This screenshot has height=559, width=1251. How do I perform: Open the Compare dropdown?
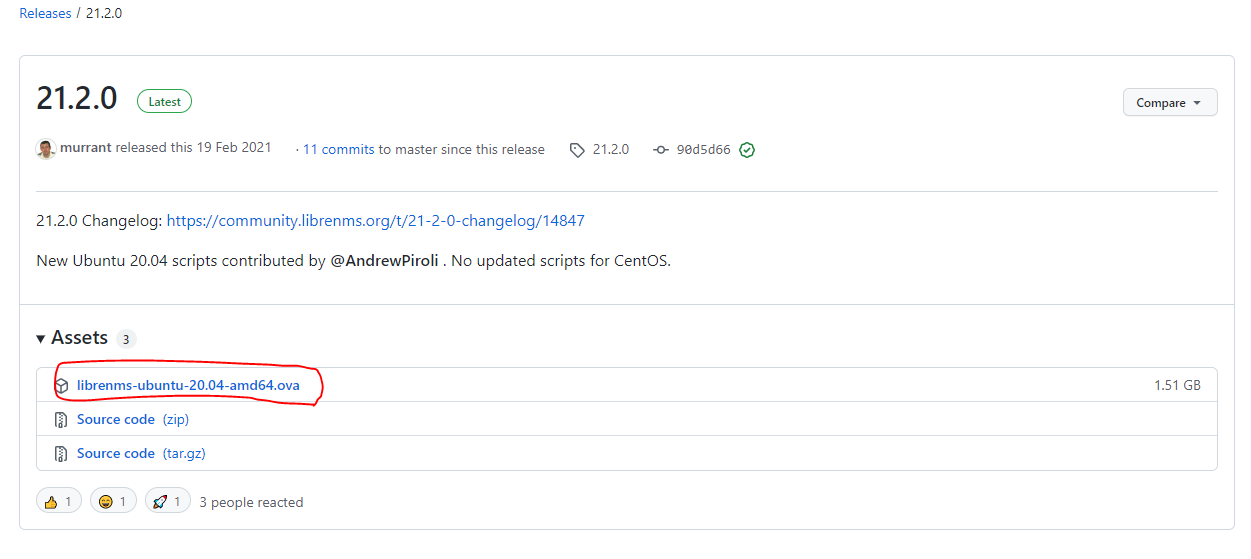pos(1170,102)
